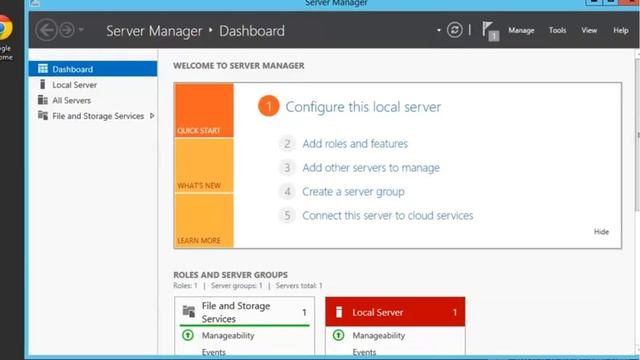Open the notifications flag

coord(490,31)
